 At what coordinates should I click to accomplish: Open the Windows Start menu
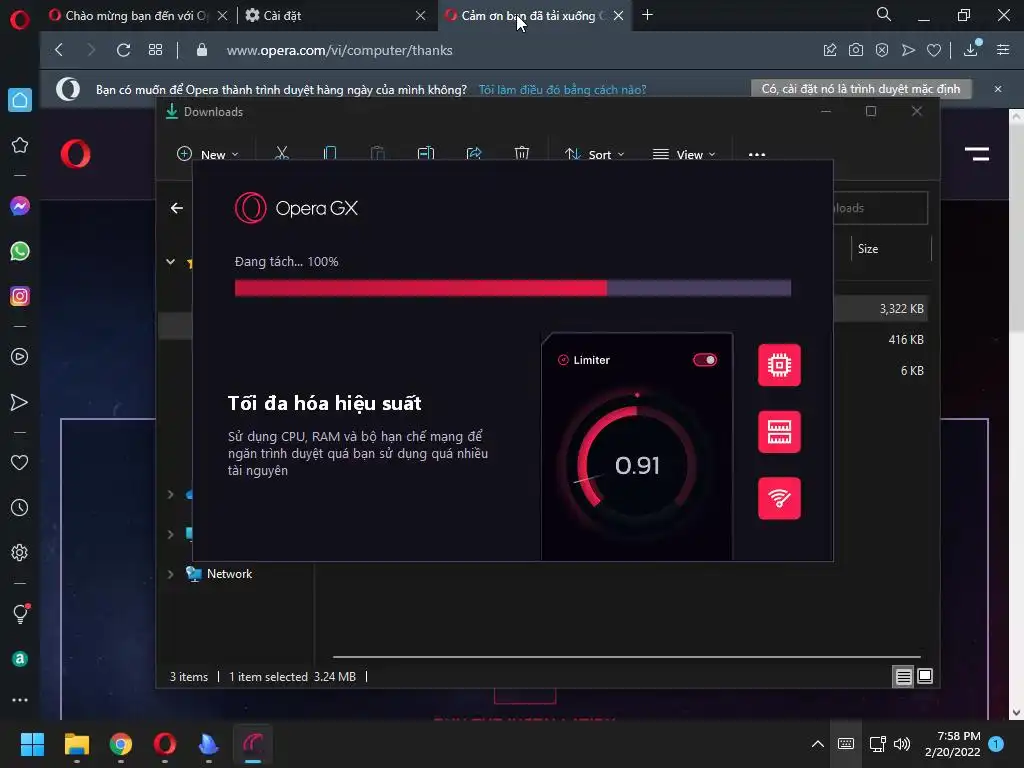[x=32, y=744]
